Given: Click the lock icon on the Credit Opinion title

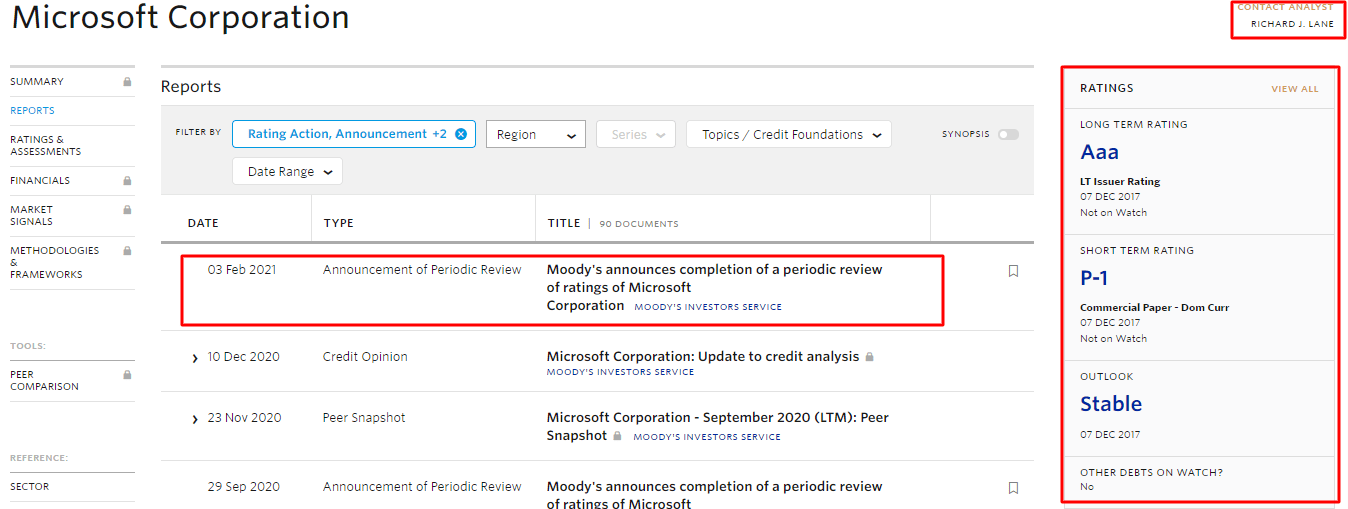Looking at the screenshot, I should (869, 357).
